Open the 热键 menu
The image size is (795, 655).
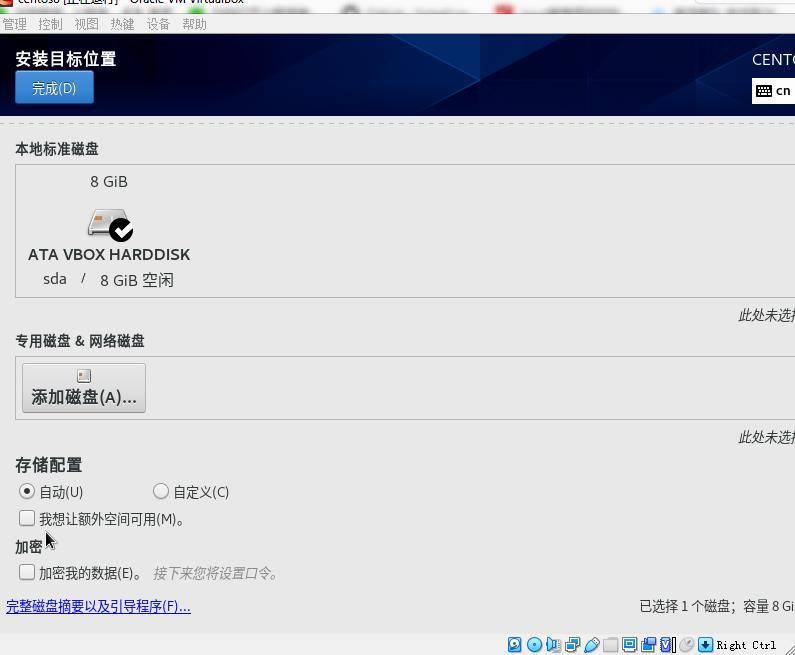tap(122, 24)
